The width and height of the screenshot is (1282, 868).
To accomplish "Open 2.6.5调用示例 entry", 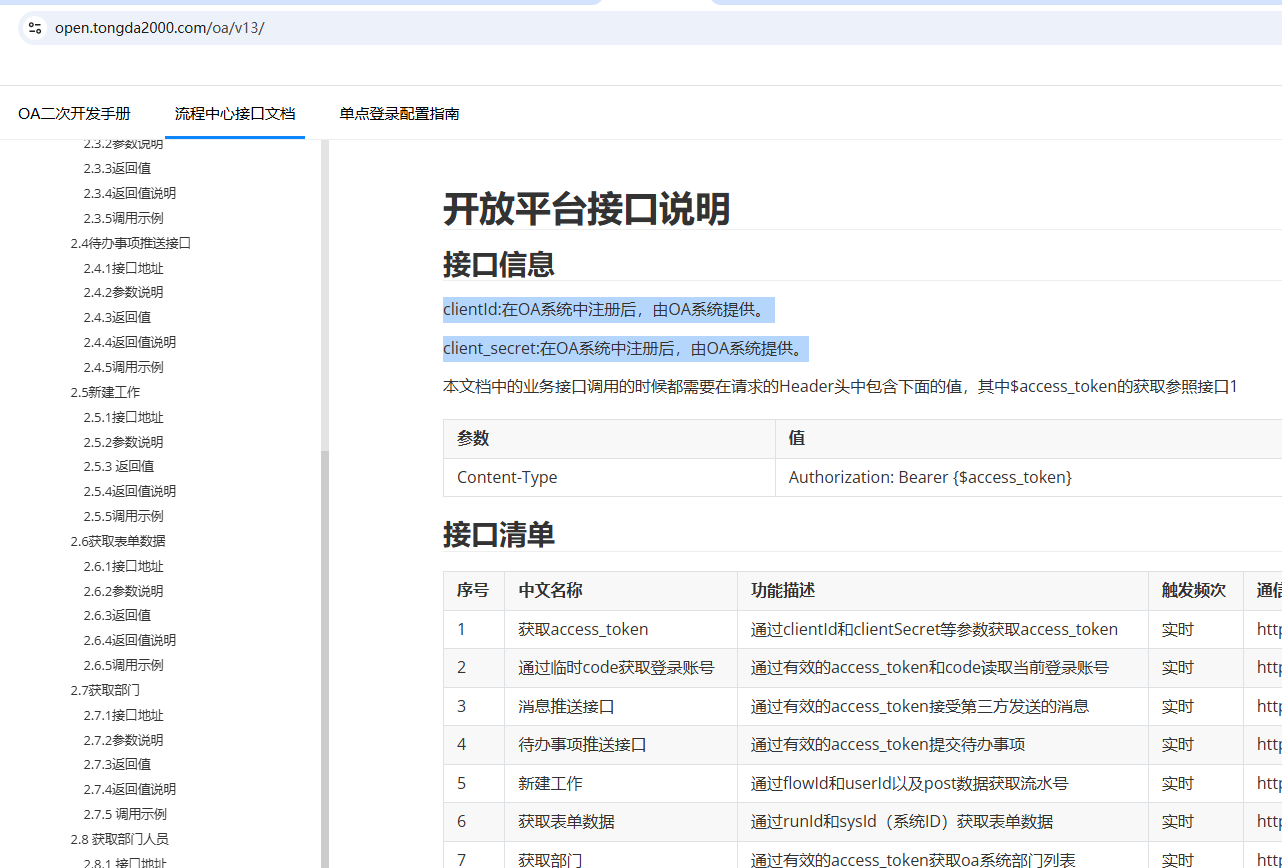I will (123, 665).
